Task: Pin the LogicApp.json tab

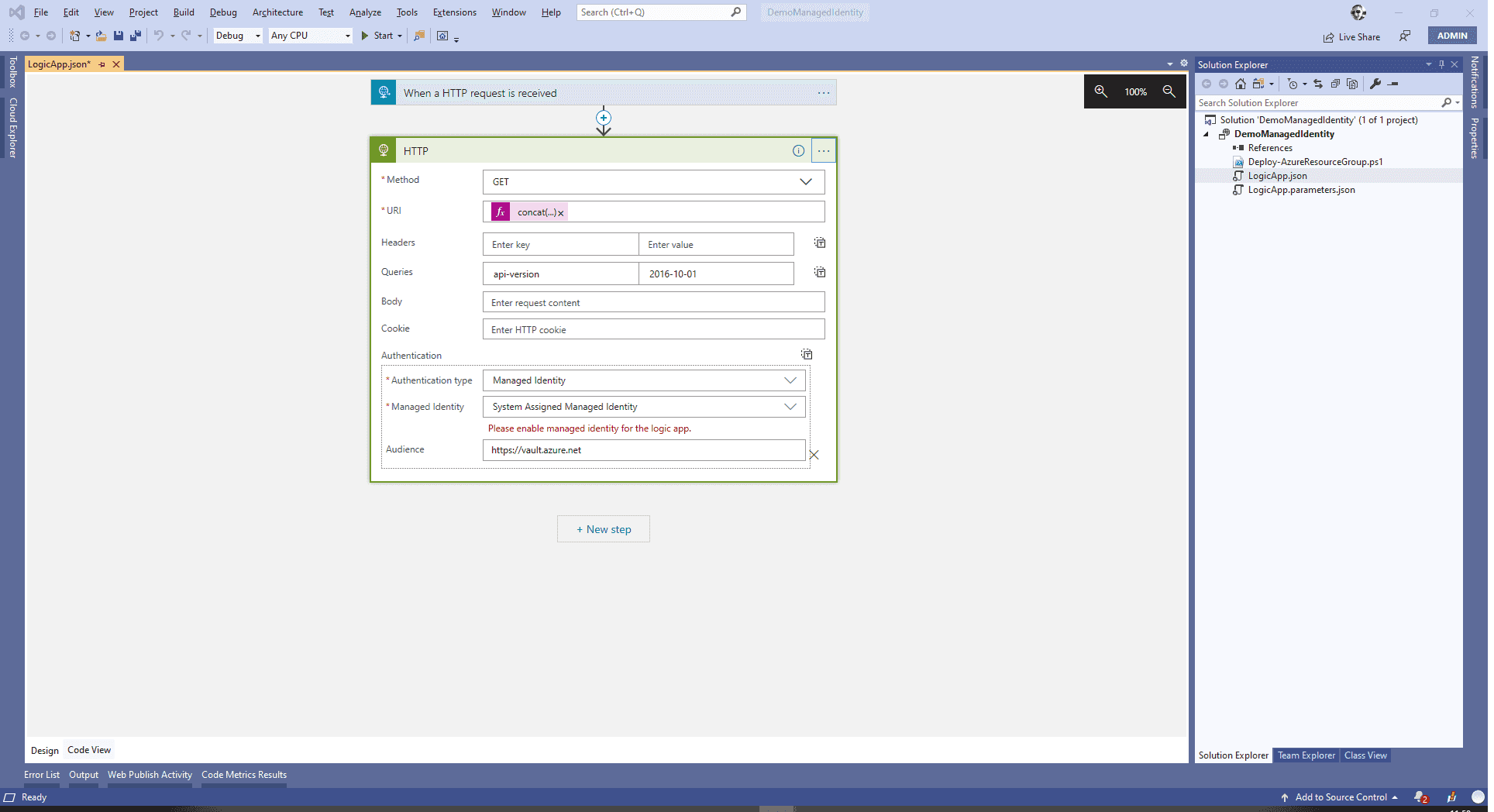Action: click(102, 64)
